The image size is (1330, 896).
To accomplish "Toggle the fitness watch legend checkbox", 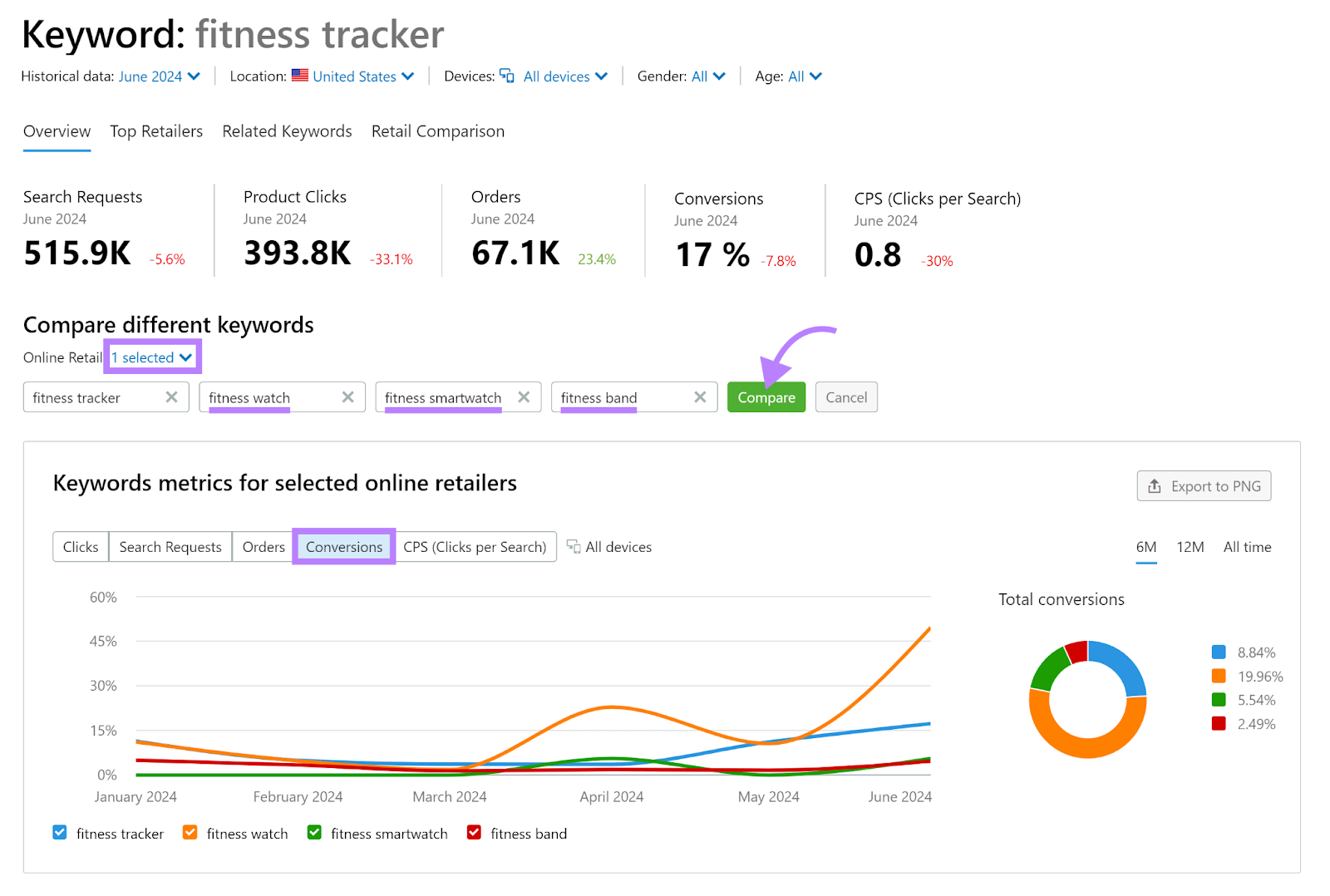I will 190,833.
